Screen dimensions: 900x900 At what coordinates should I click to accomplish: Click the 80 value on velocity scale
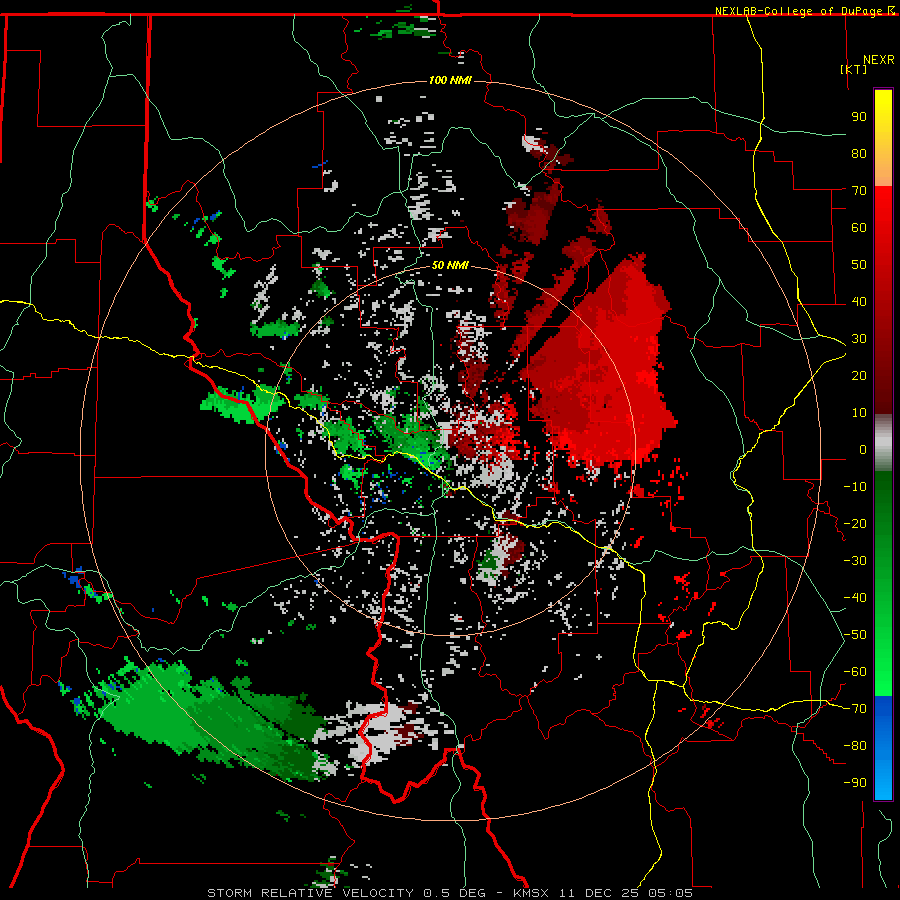pyautogui.click(x=859, y=153)
